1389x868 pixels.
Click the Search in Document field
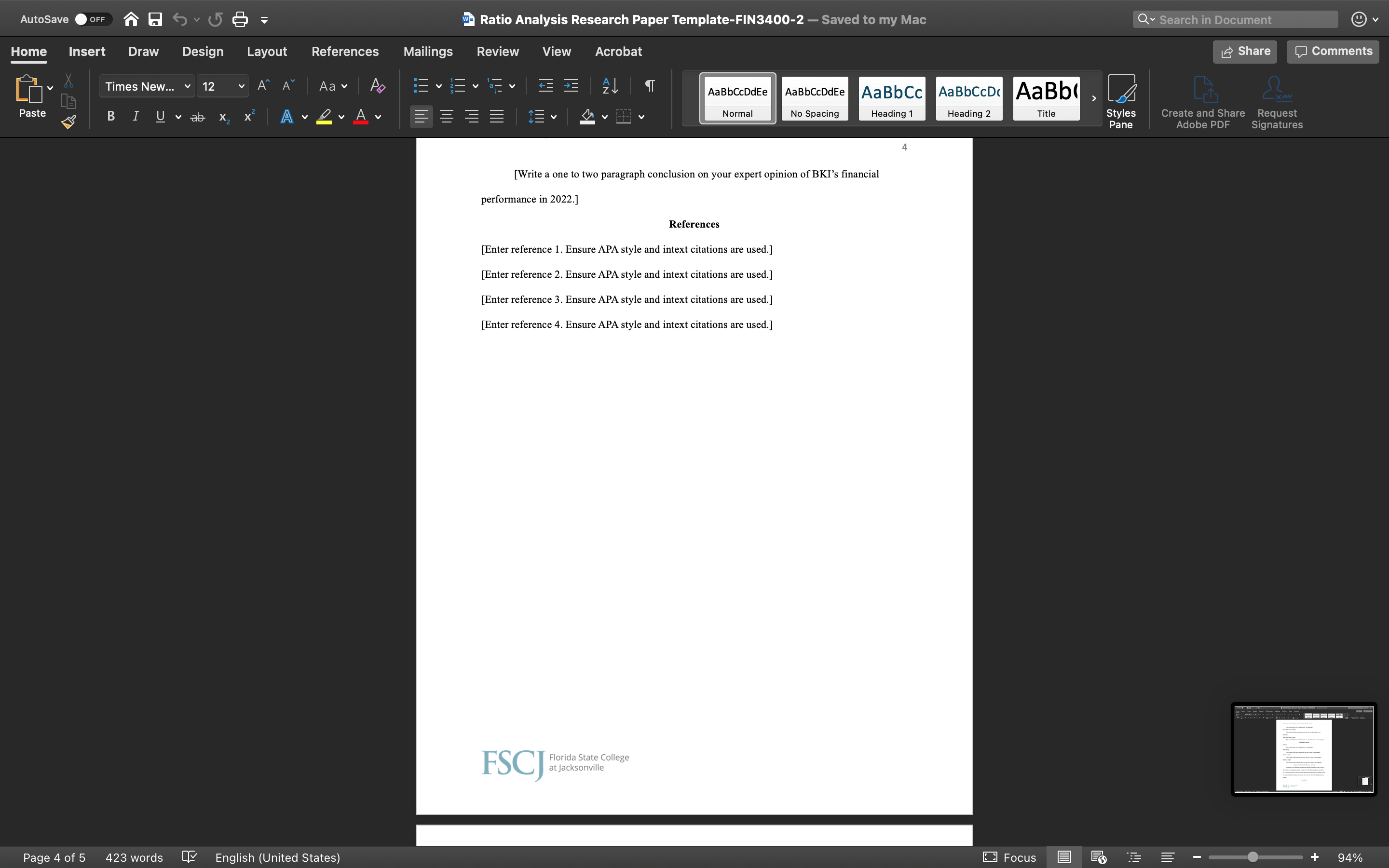pos(1234,19)
